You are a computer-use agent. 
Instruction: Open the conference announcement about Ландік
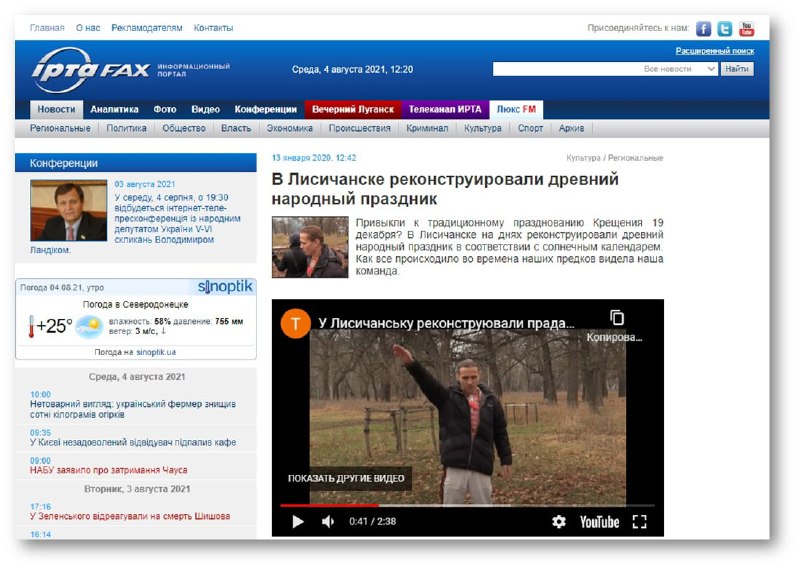(177, 218)
